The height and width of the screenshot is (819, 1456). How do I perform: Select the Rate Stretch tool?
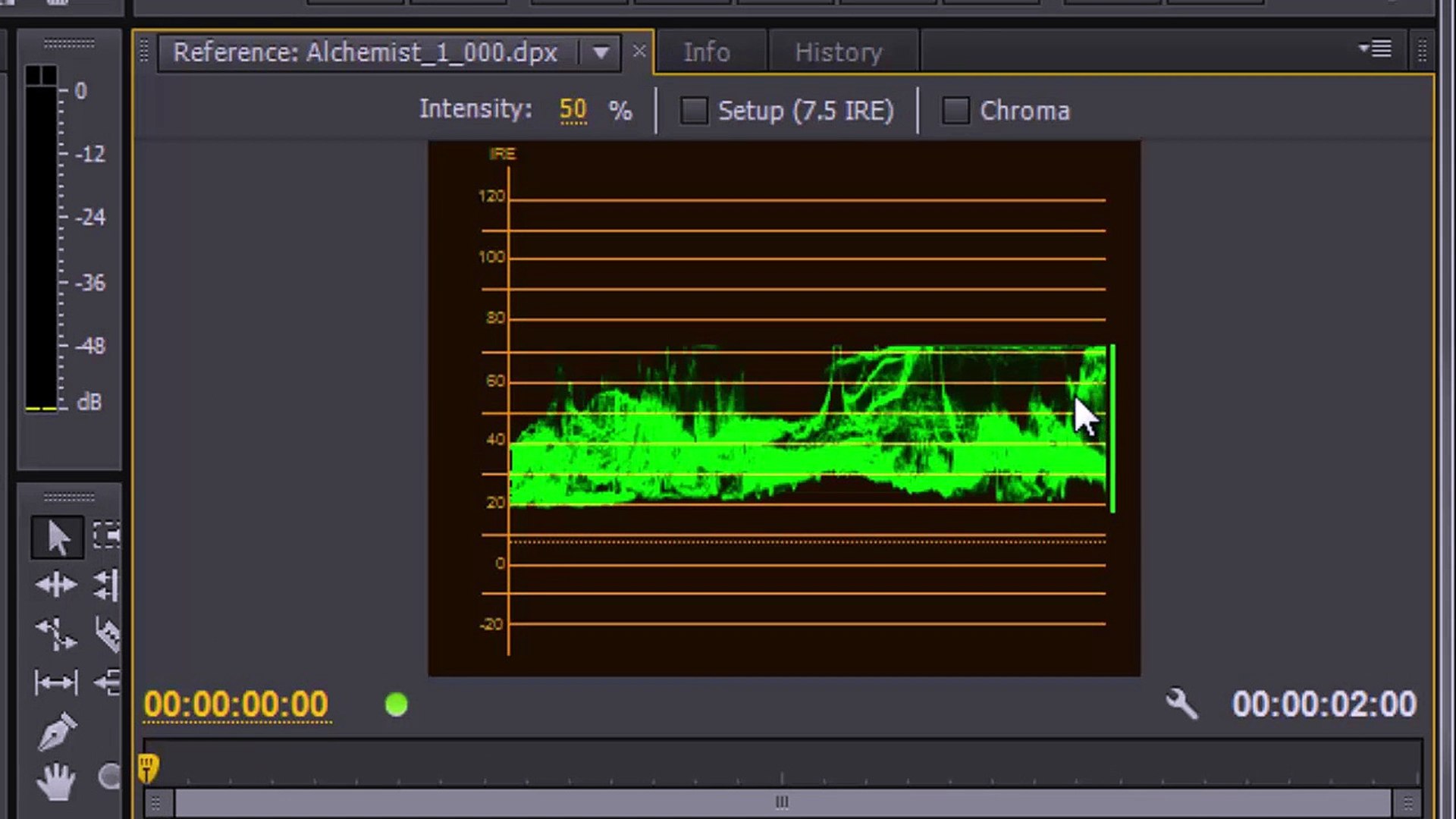(57, 635)
